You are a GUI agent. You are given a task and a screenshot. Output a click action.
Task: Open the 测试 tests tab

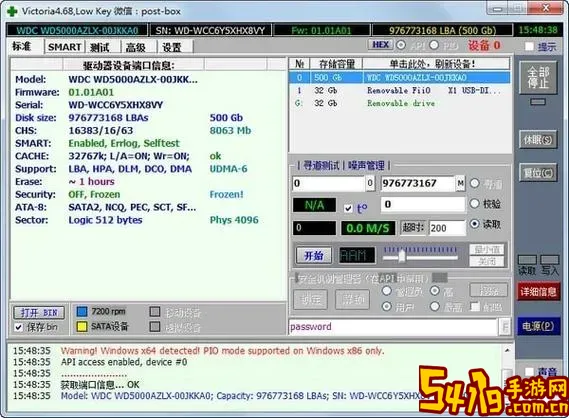point(99,47)
